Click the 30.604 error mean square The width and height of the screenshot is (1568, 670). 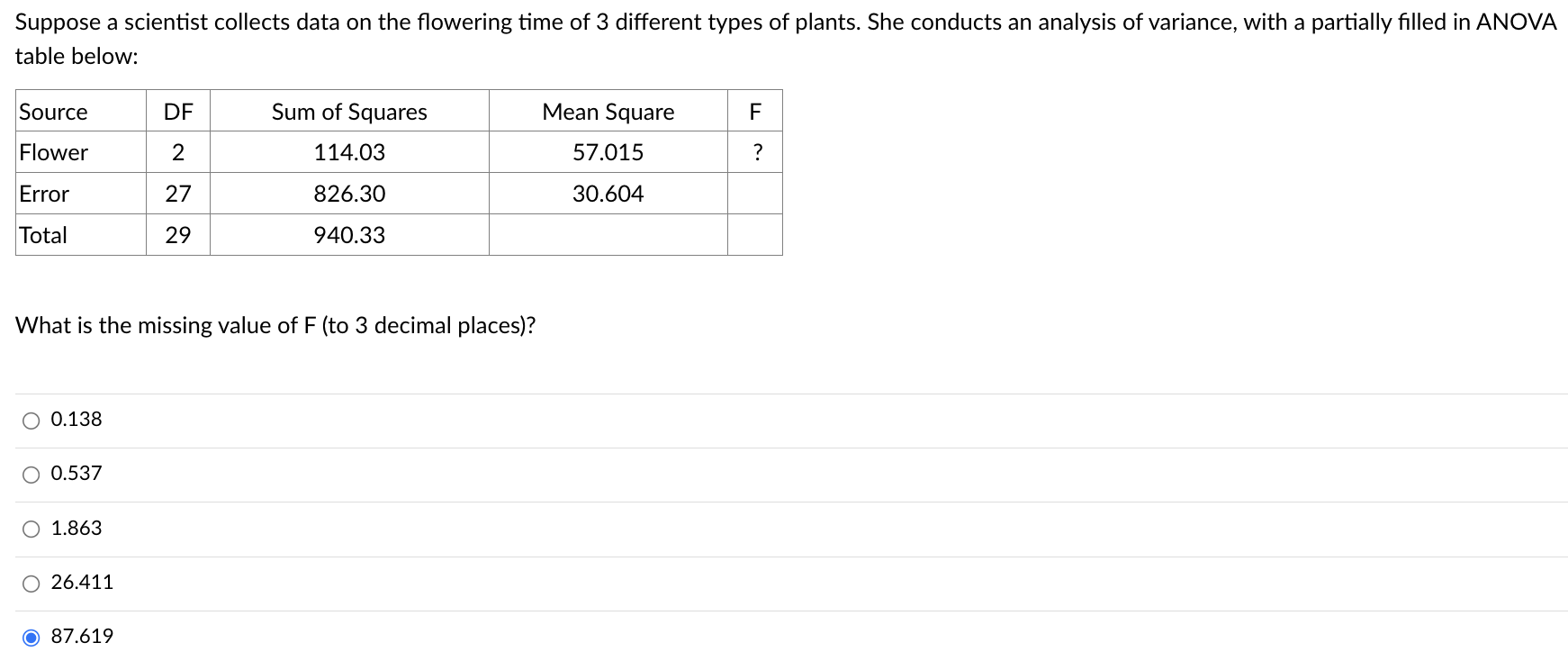point(608,194)
